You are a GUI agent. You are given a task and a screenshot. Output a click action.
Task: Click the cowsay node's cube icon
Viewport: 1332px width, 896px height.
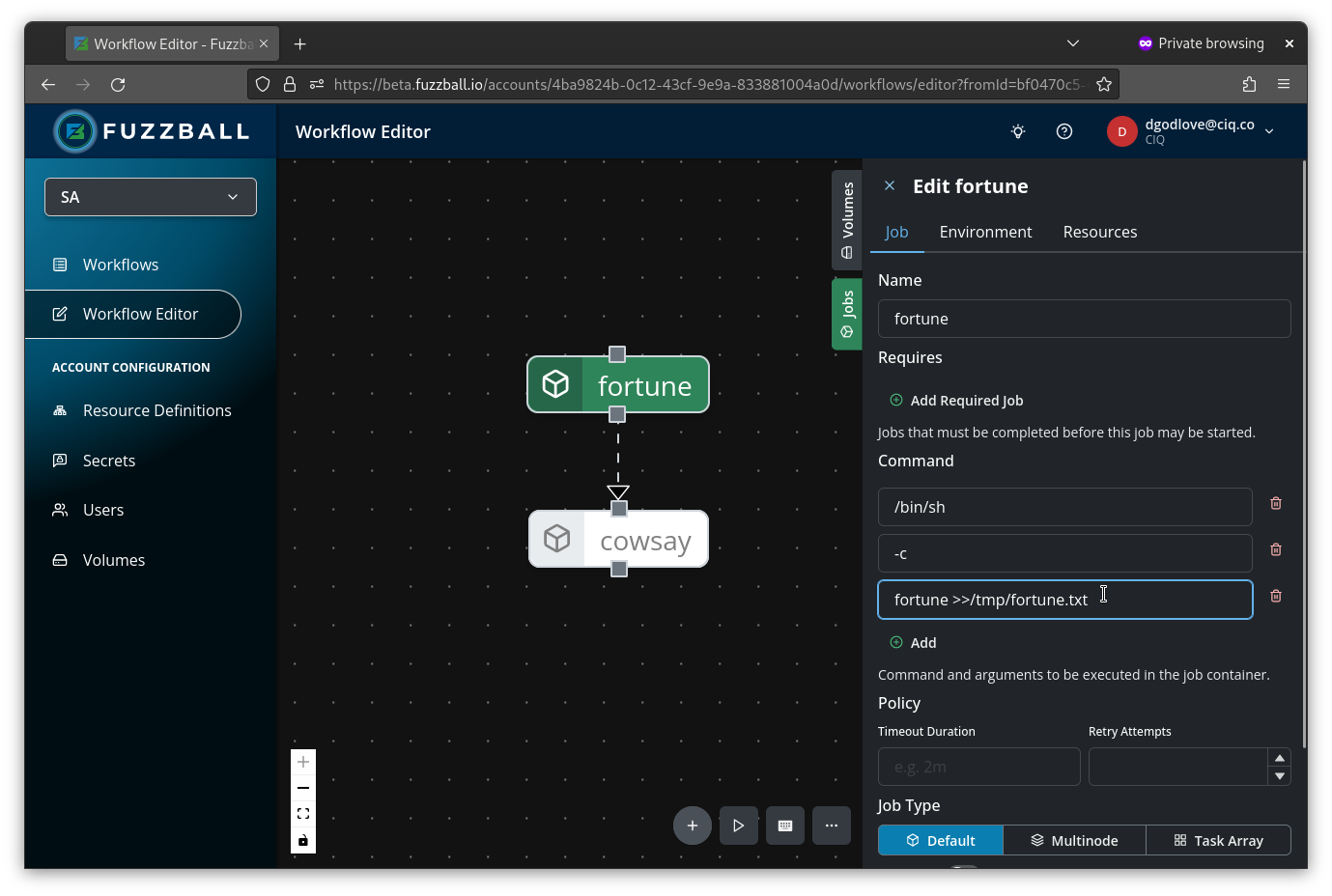[557, 539]
